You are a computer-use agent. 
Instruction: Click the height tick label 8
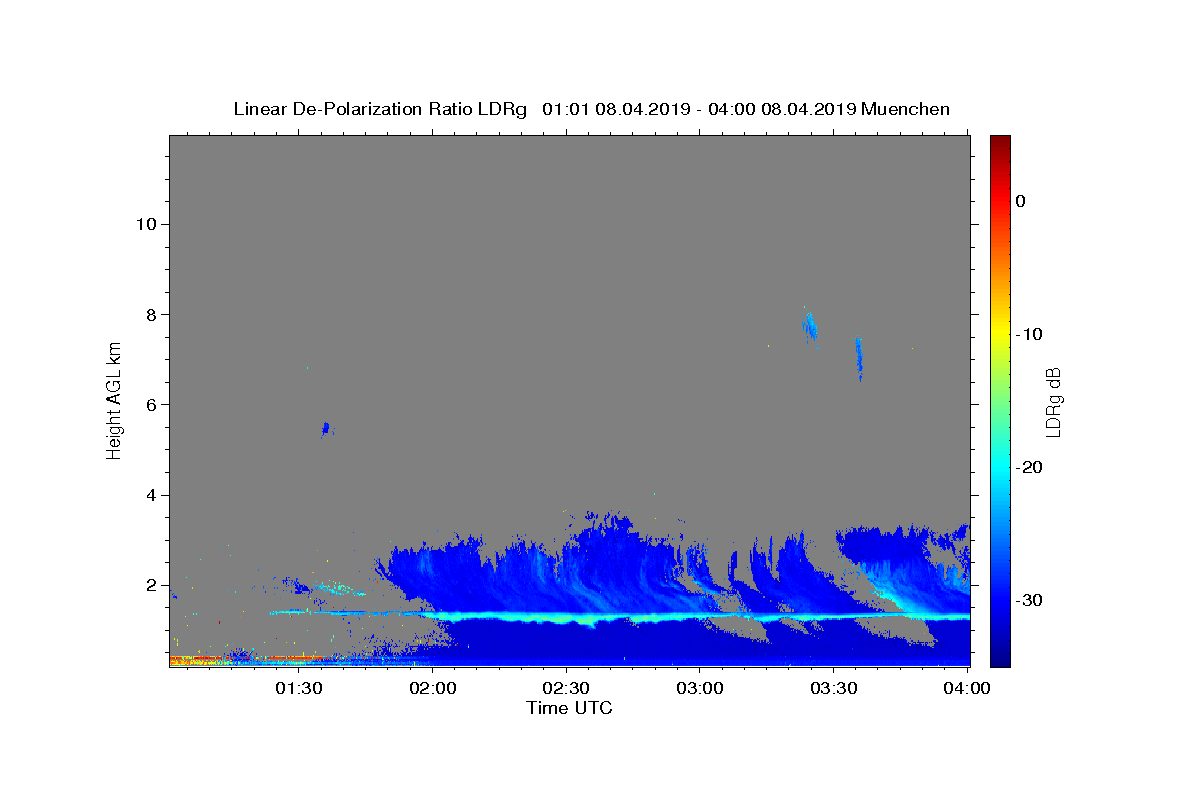(x=152, y=314)
